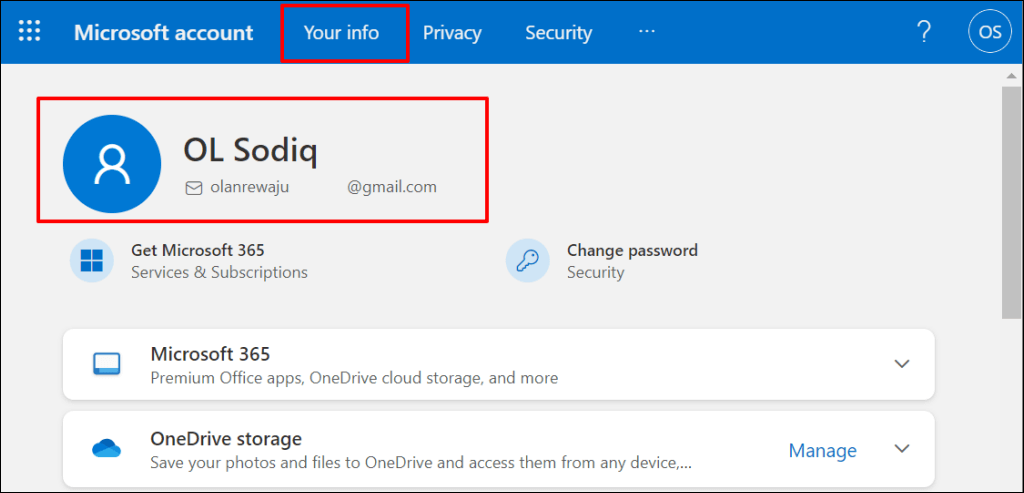This screenshot has width=1024, height=493.
Task: Open the OS account avatar menu
Action: tap(989, 32)
